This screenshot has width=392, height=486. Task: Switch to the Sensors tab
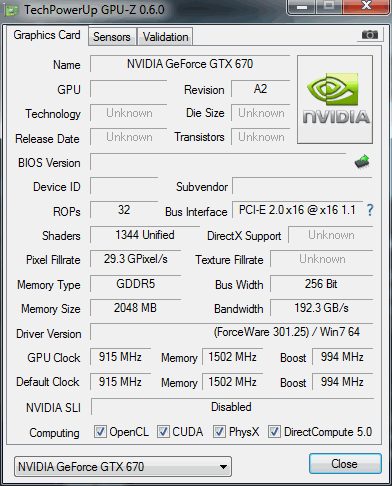click(112, 37)
